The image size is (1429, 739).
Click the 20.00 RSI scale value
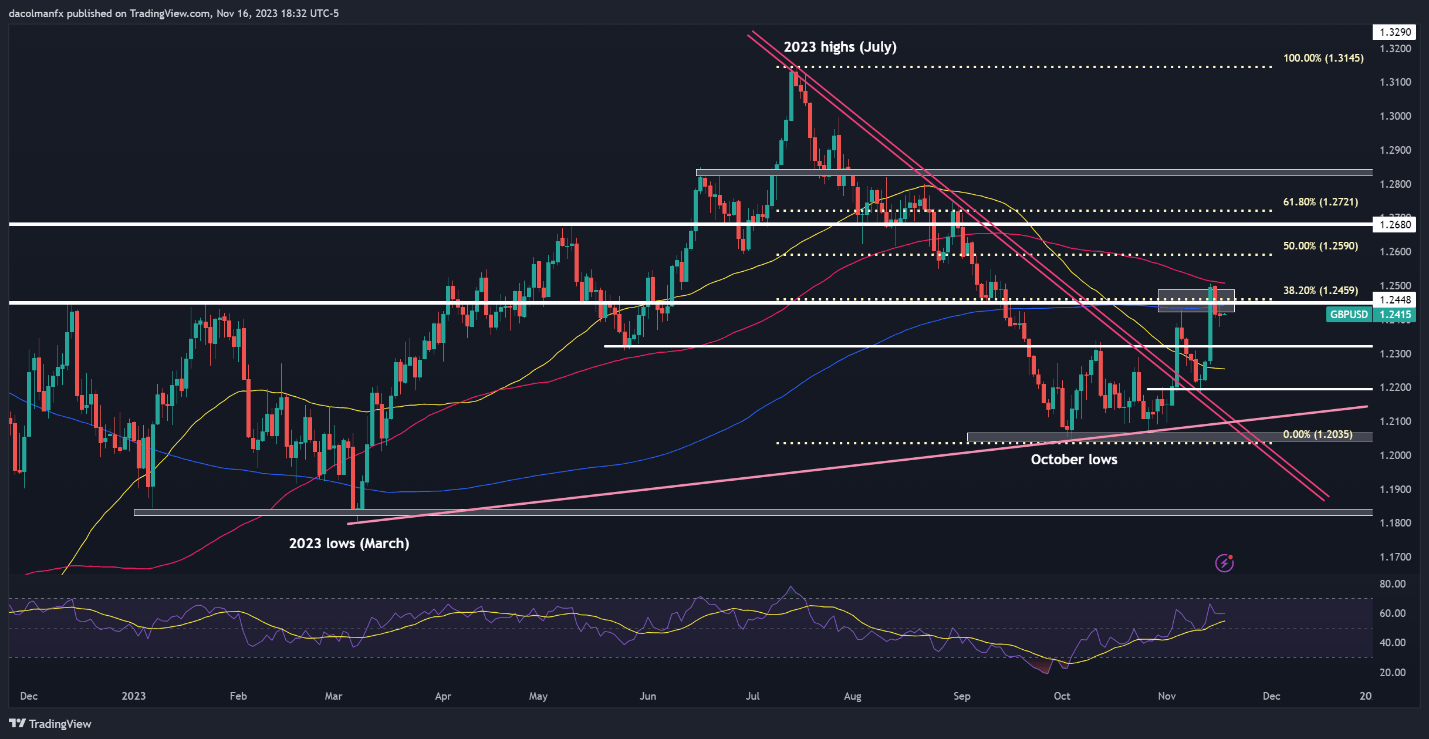click(1392, 672)
